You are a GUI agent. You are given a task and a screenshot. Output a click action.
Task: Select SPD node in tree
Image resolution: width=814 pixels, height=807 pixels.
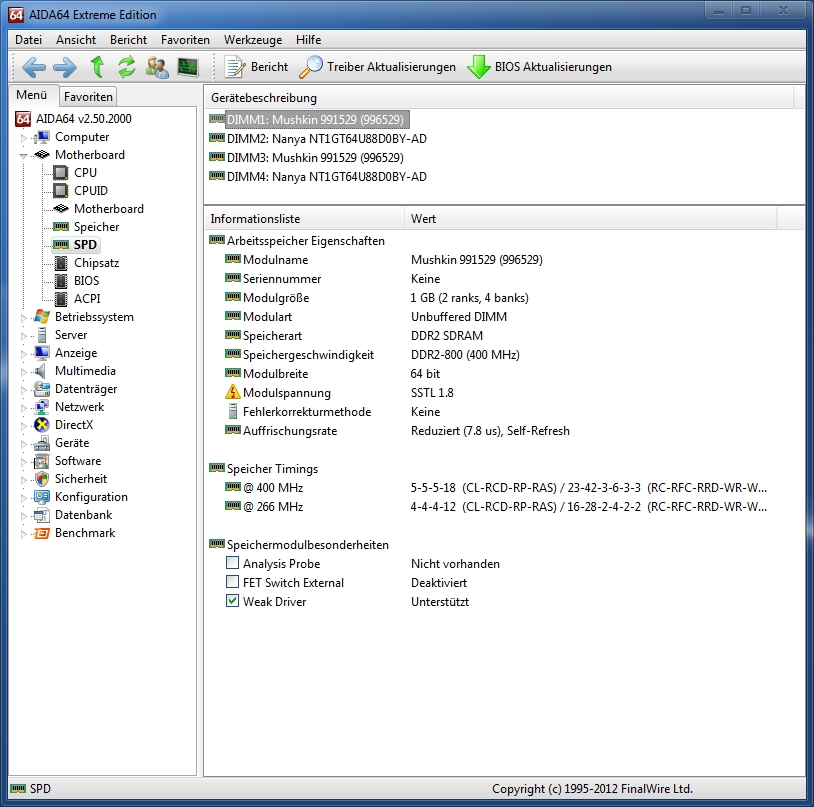click(x=85, y=245)
